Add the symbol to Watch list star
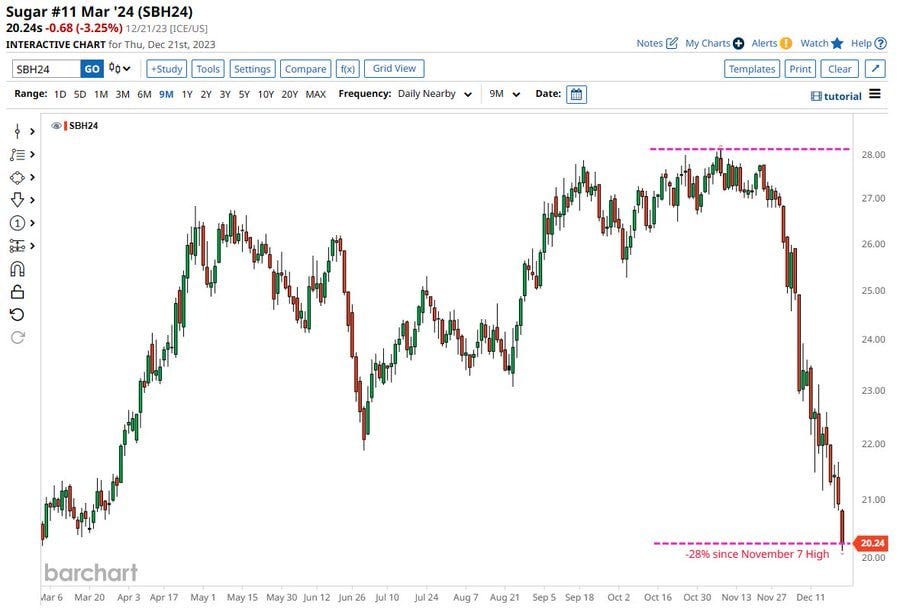Viewport: 900px width, 612px height. click(836, 43)
